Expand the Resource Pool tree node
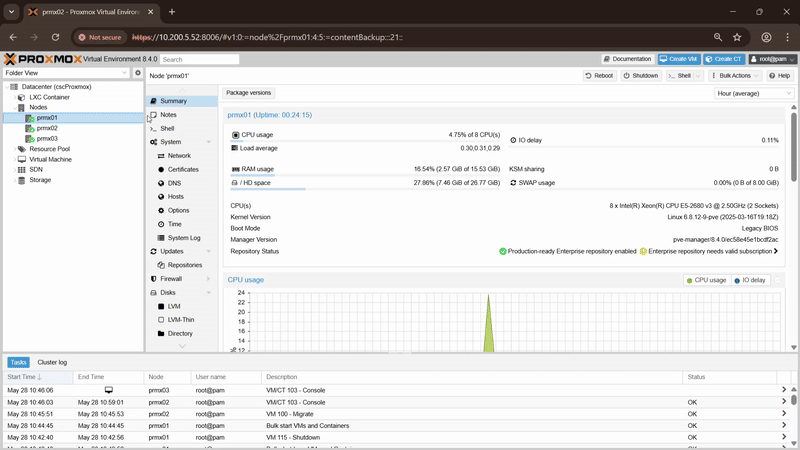The width and height of the screenshot is (800, 450). pos(14,149)
